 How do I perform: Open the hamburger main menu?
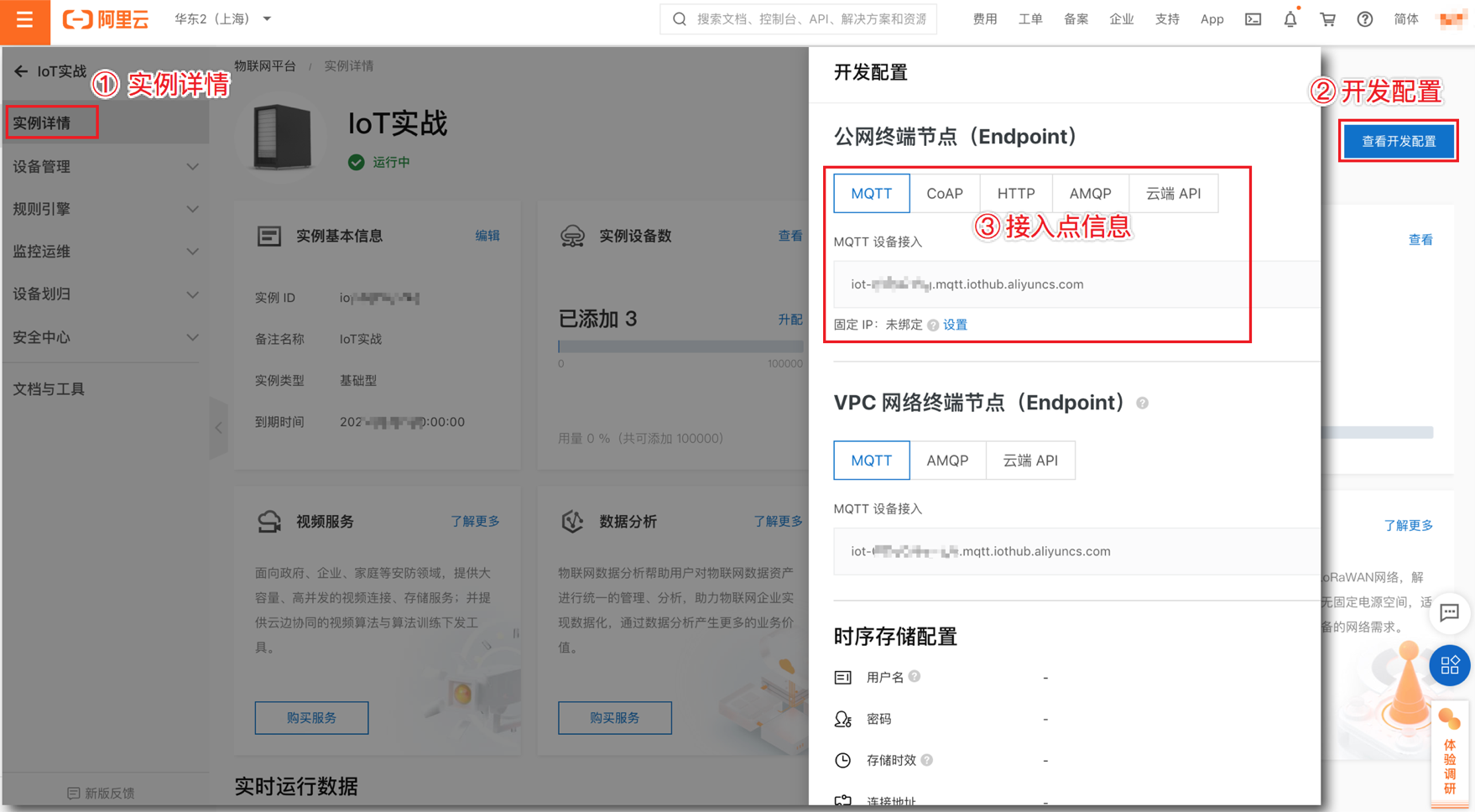[x=24, y=20]
